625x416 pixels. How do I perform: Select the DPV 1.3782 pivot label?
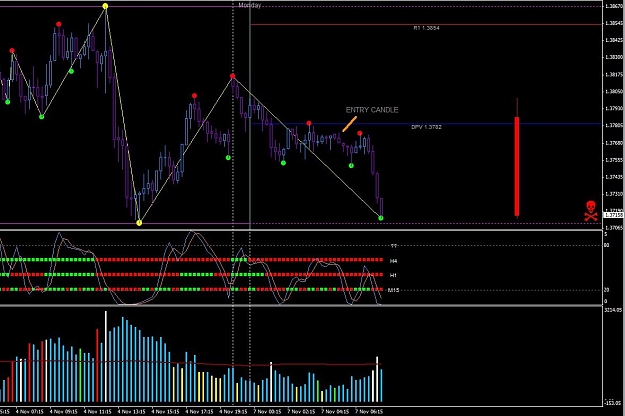click(426, 127)
